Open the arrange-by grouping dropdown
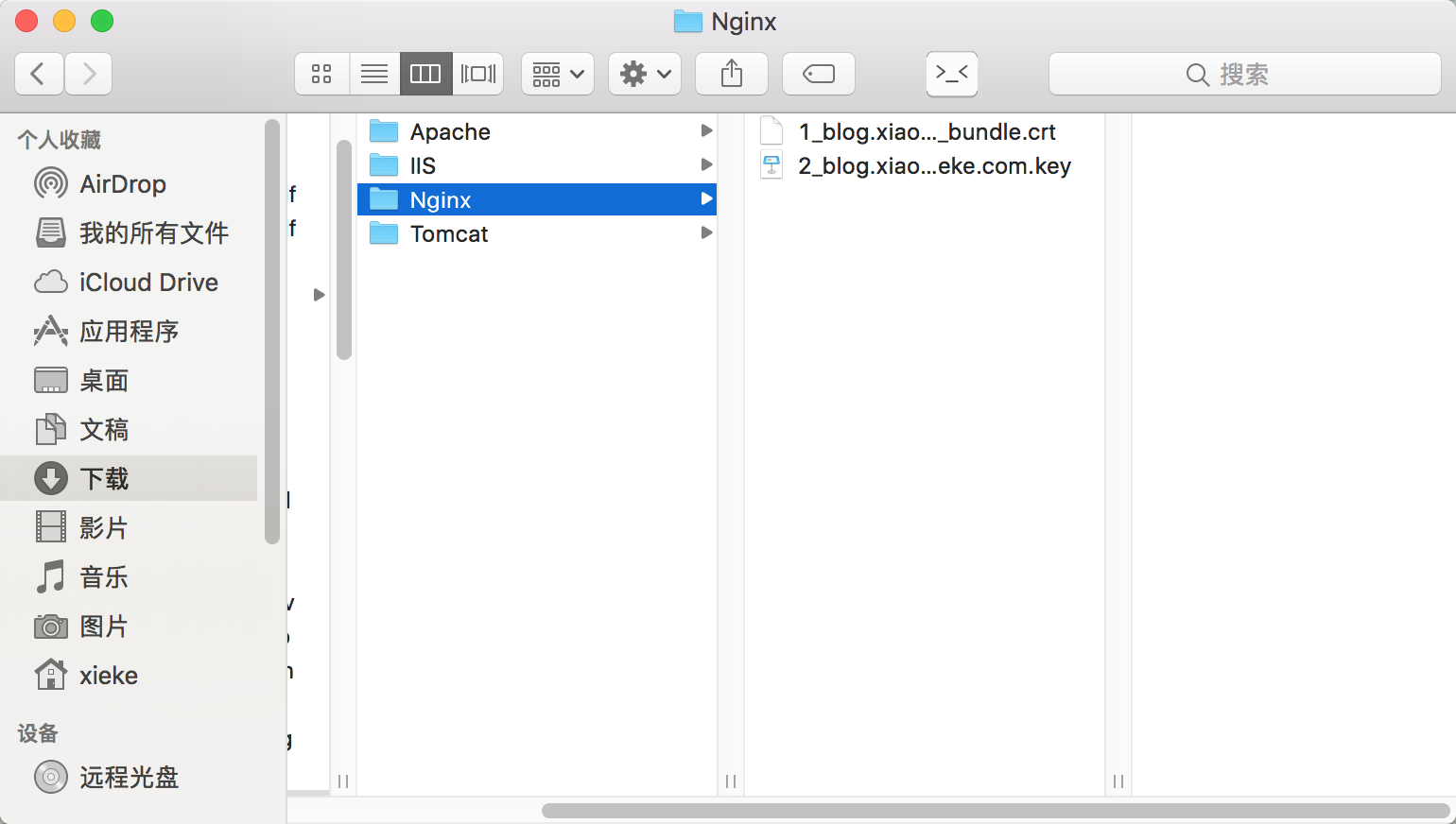This screenshot has width=1456, height=824. (x=558, y=74)
